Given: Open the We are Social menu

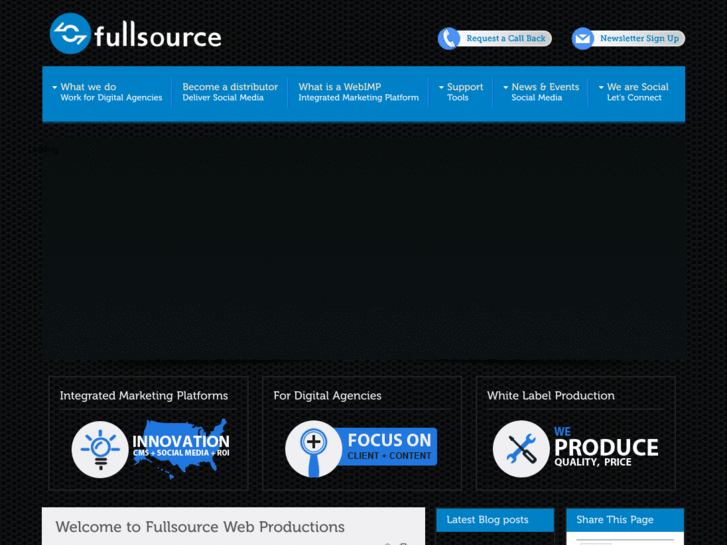Looking at the screenshot, I should (x=638, y=87).
